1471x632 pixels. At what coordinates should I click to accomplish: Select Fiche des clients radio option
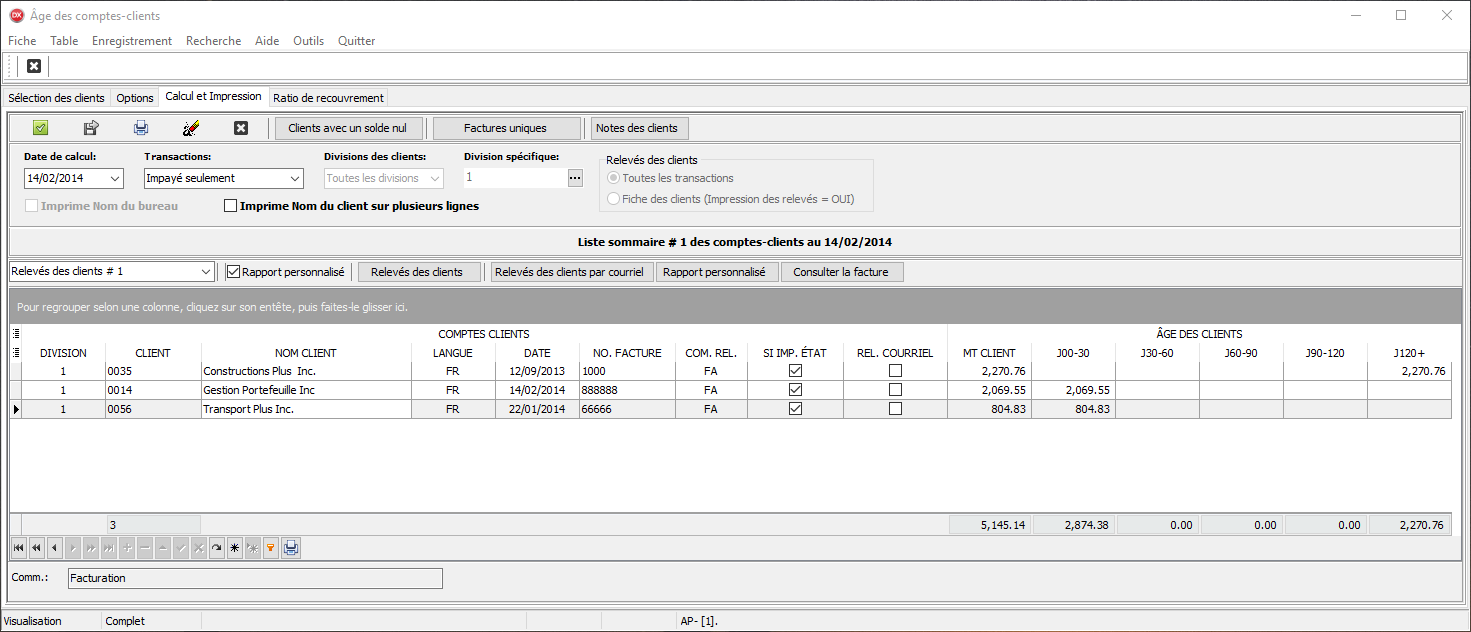(x=614, y=199)
